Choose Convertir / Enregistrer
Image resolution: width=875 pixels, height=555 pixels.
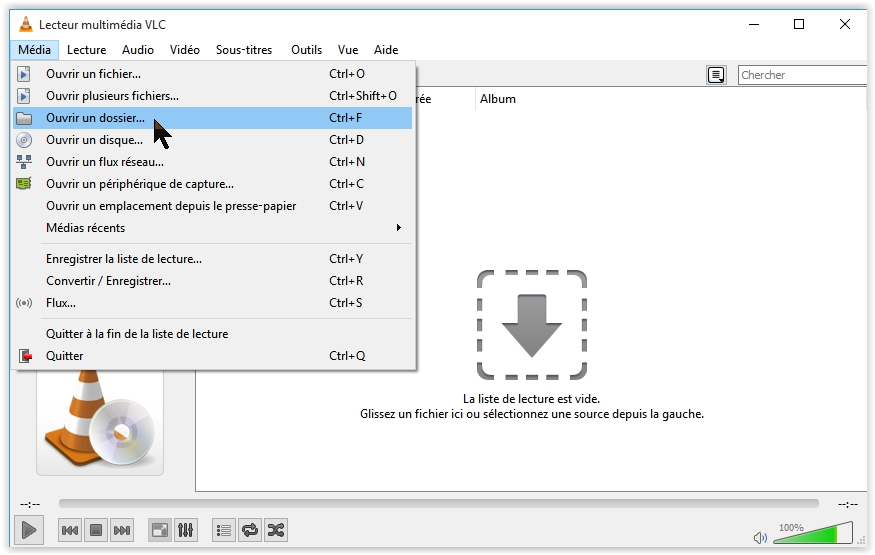click(213, 281)
